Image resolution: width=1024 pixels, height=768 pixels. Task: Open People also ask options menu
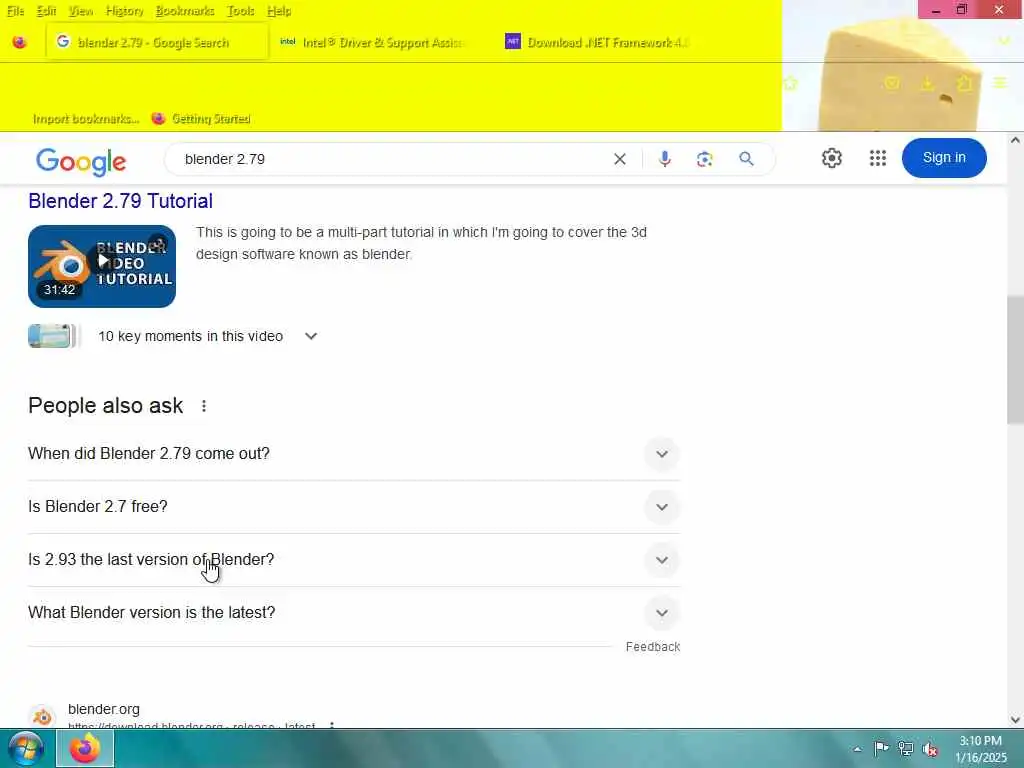[204, 406]
